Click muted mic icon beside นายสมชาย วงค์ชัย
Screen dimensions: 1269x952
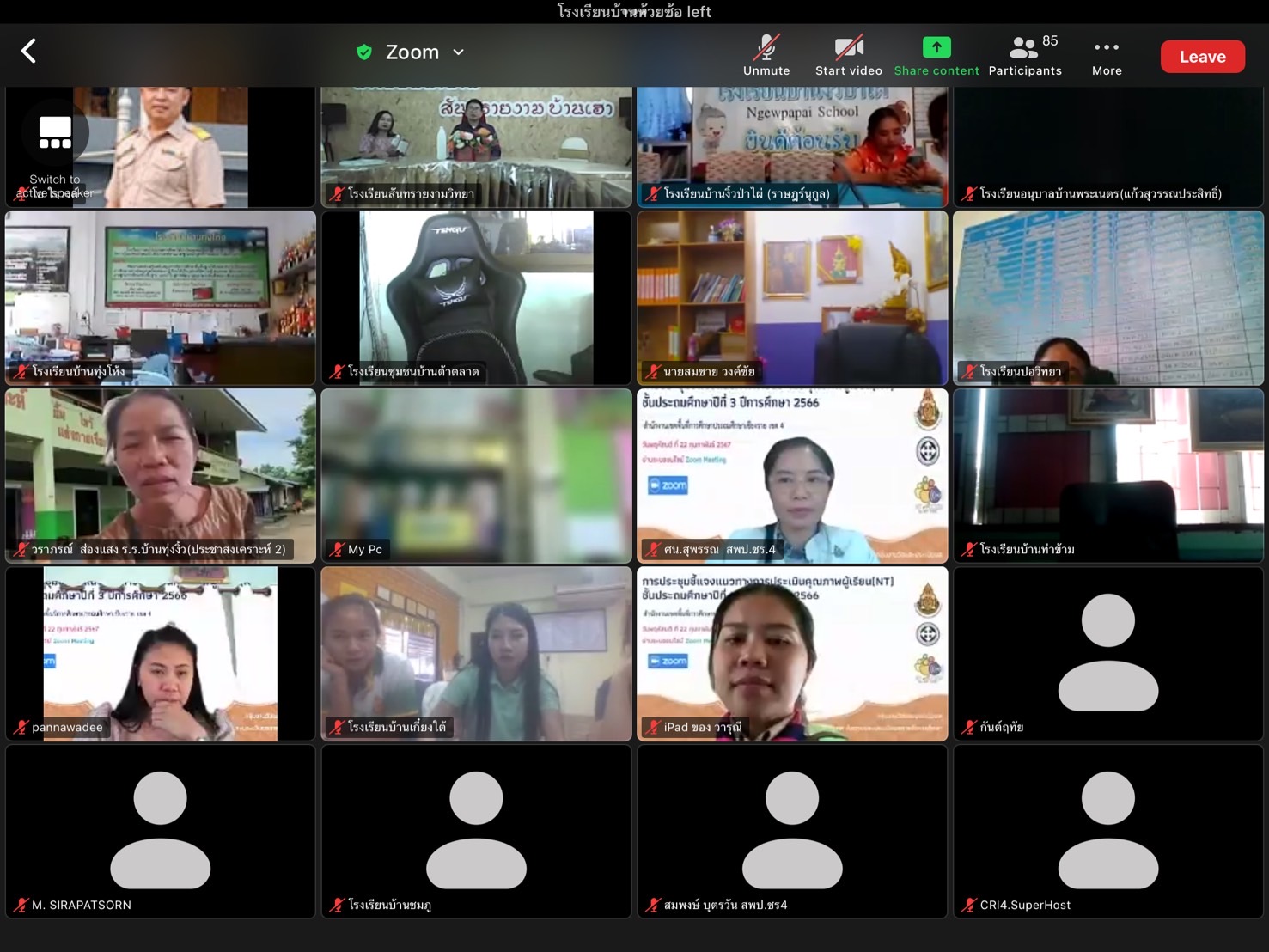coord(653,371)
